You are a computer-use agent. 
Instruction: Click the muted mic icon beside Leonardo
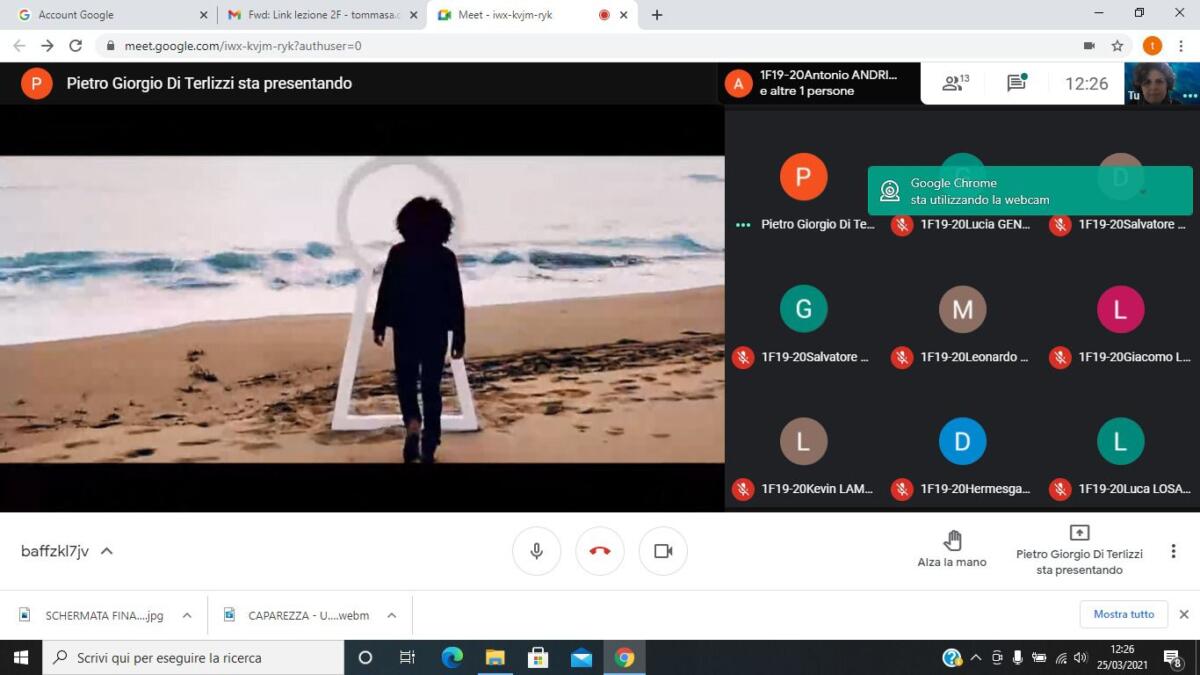902,357
